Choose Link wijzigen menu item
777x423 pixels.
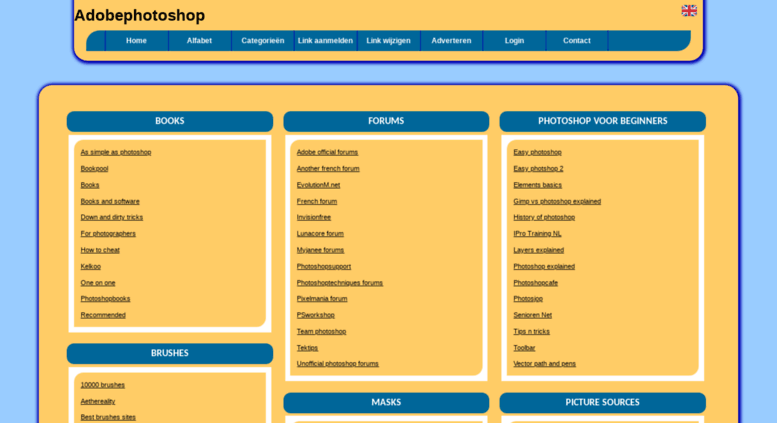click(388, 41)
